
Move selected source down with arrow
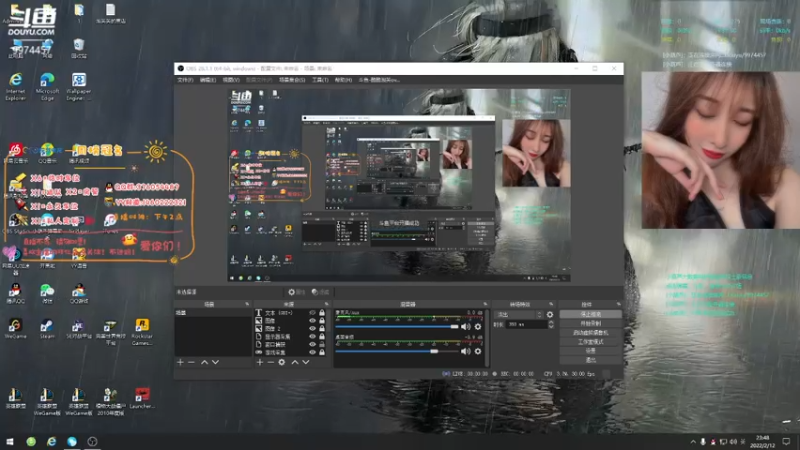[306, 362]
